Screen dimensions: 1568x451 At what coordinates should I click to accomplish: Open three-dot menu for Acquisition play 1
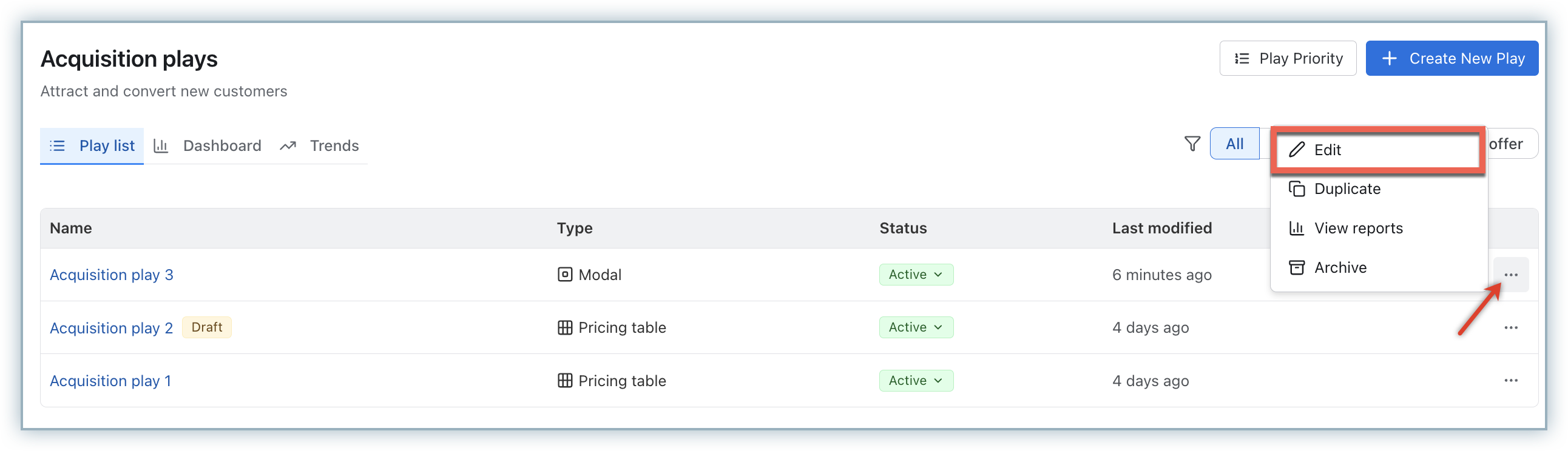(1510, 381)
